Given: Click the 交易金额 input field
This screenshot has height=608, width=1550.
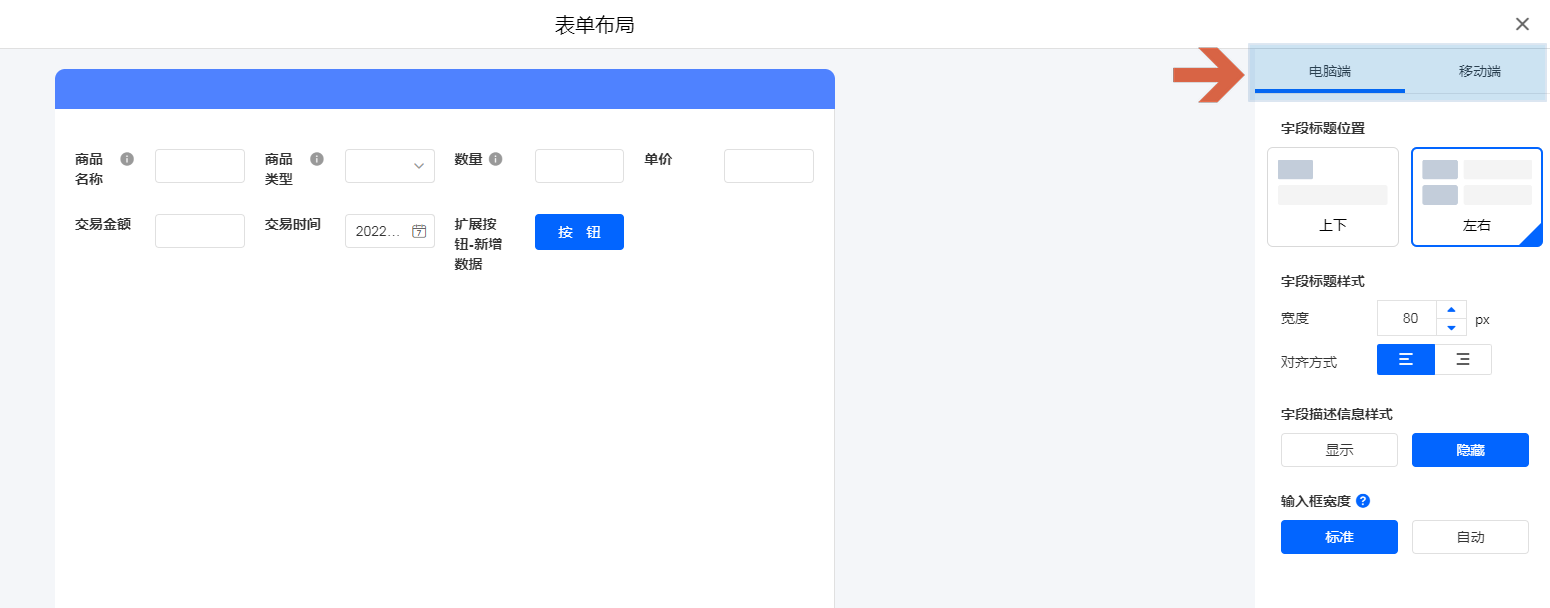Looking at the screenshot, I should 200,231.
